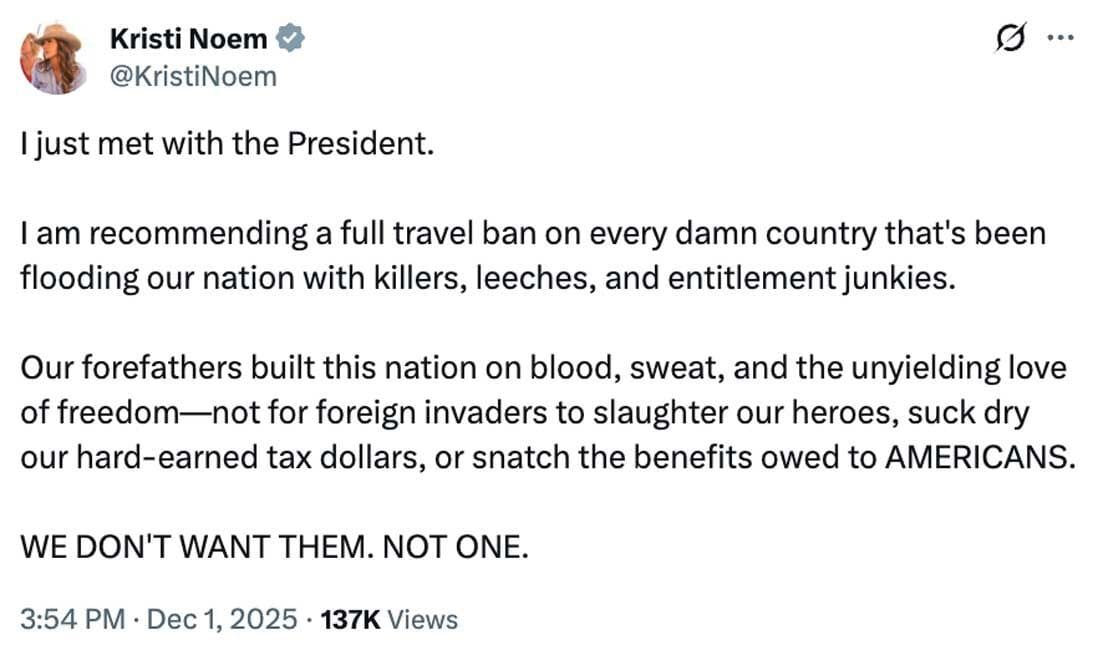Click the word Views in footer
Screen dimensions: 1098x650
tap(422, 620)
